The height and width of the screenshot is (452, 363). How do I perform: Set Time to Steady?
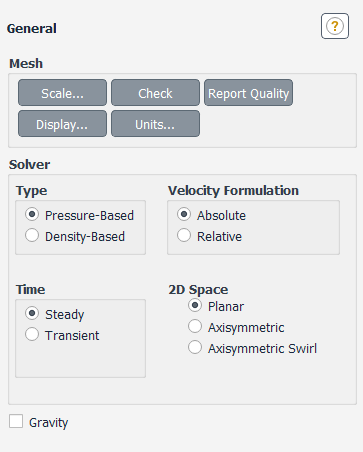pos(32,313)
